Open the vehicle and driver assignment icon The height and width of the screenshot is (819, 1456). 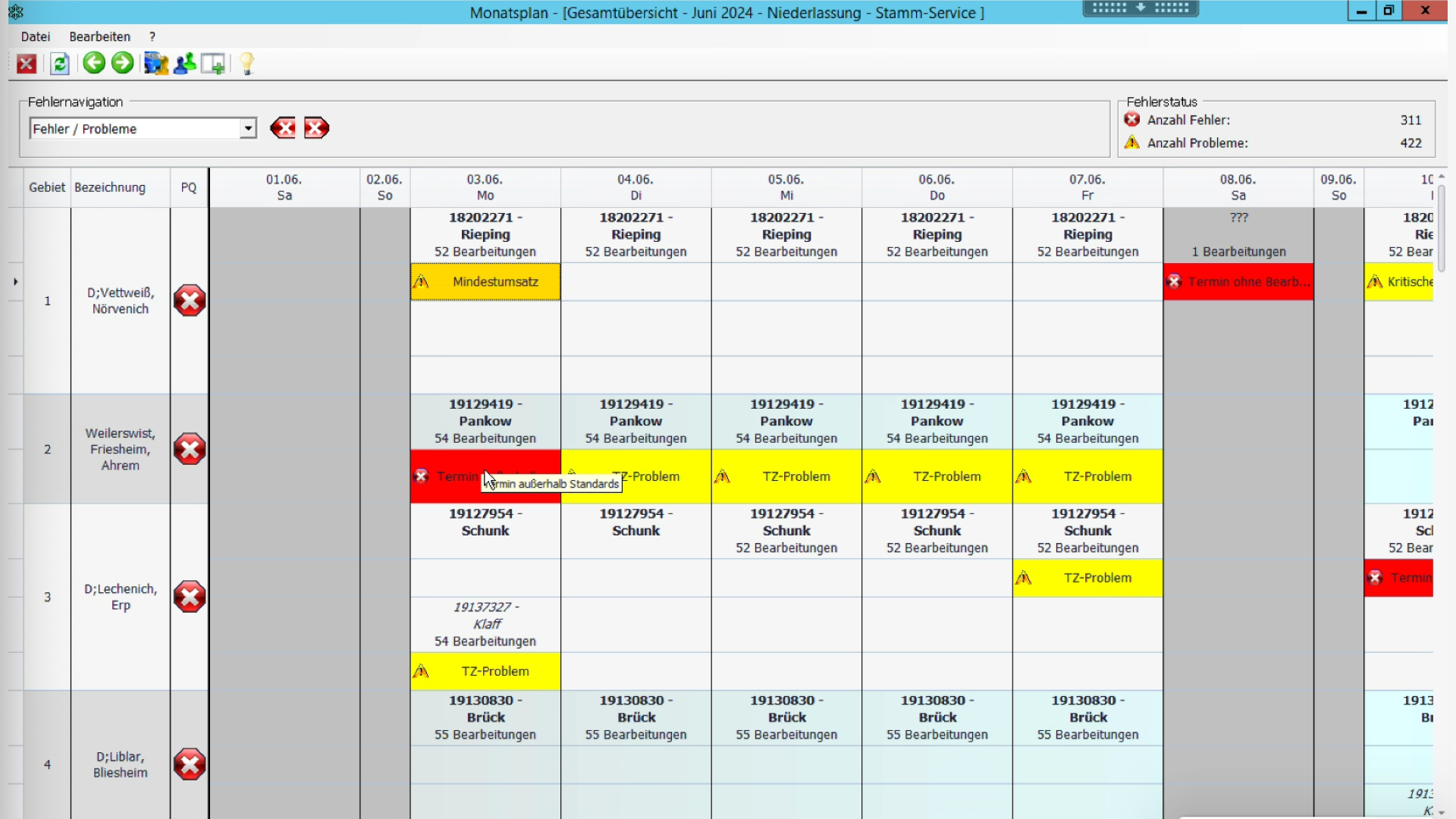[x=155, y=64]
